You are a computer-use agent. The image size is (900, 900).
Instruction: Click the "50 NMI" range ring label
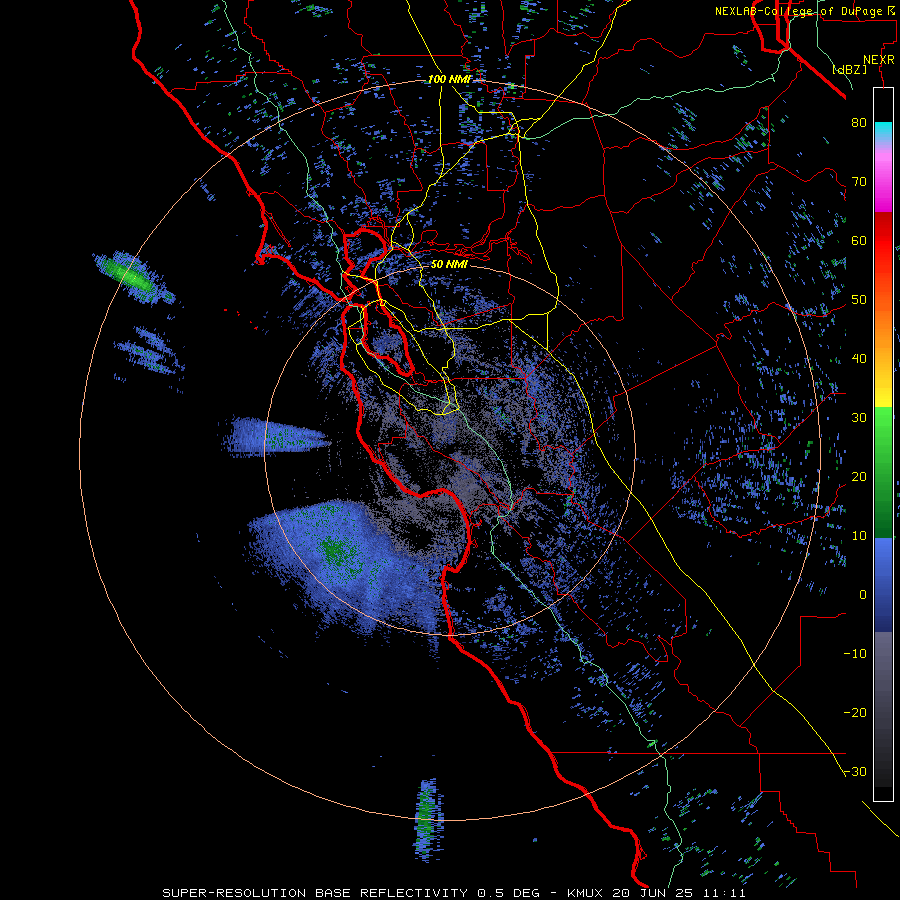(x=449, y=265)
